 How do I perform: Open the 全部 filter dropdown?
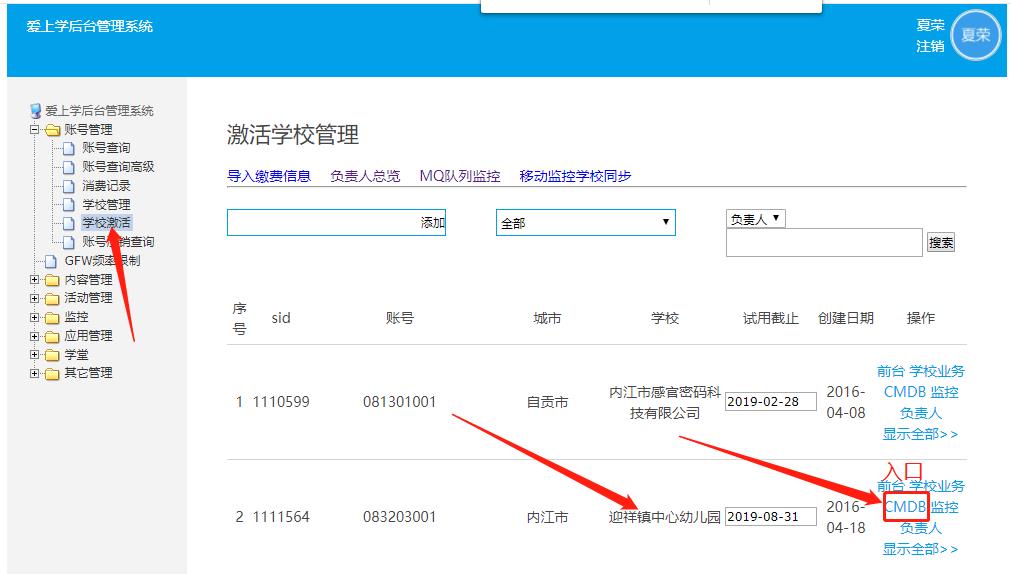click(585, 223)
